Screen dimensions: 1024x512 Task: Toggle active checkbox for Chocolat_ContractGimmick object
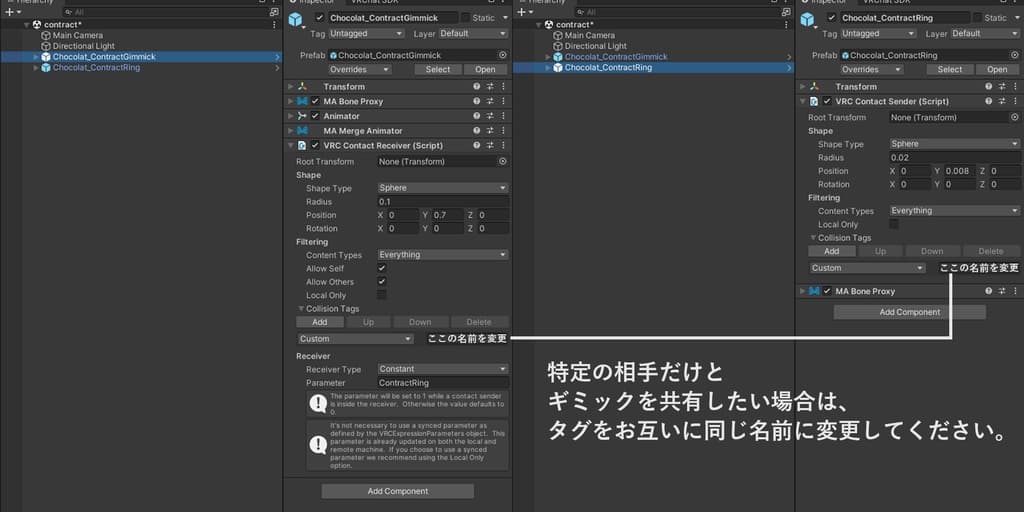click(x=319, y=18)
